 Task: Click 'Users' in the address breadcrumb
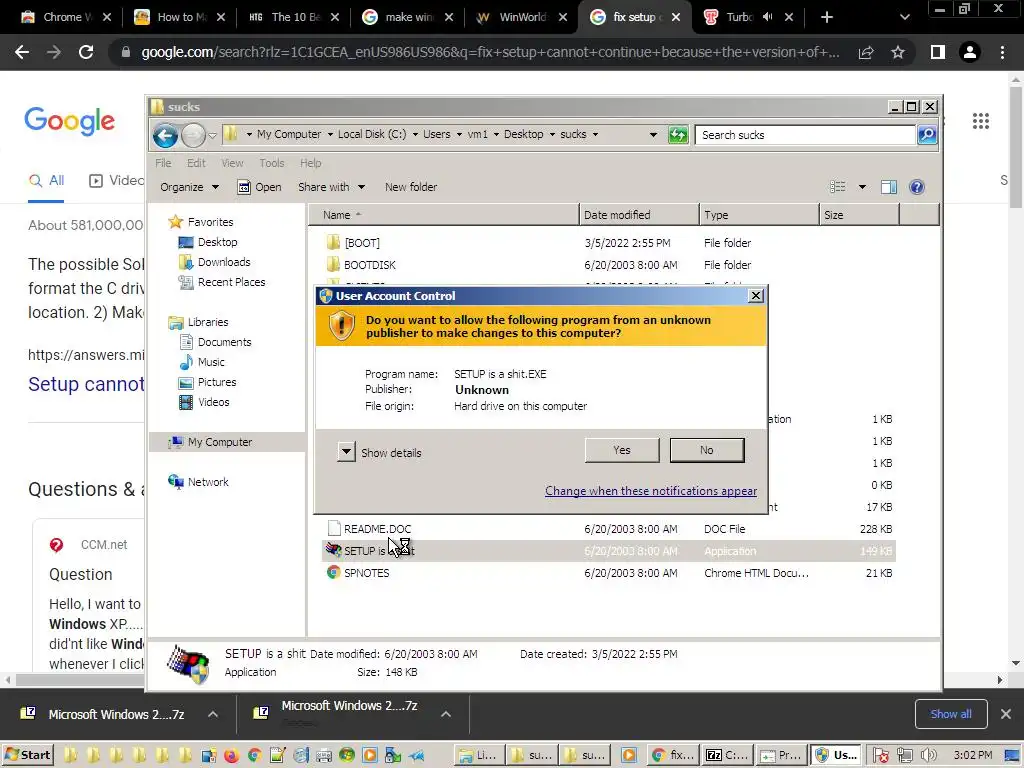coord(436,134)
